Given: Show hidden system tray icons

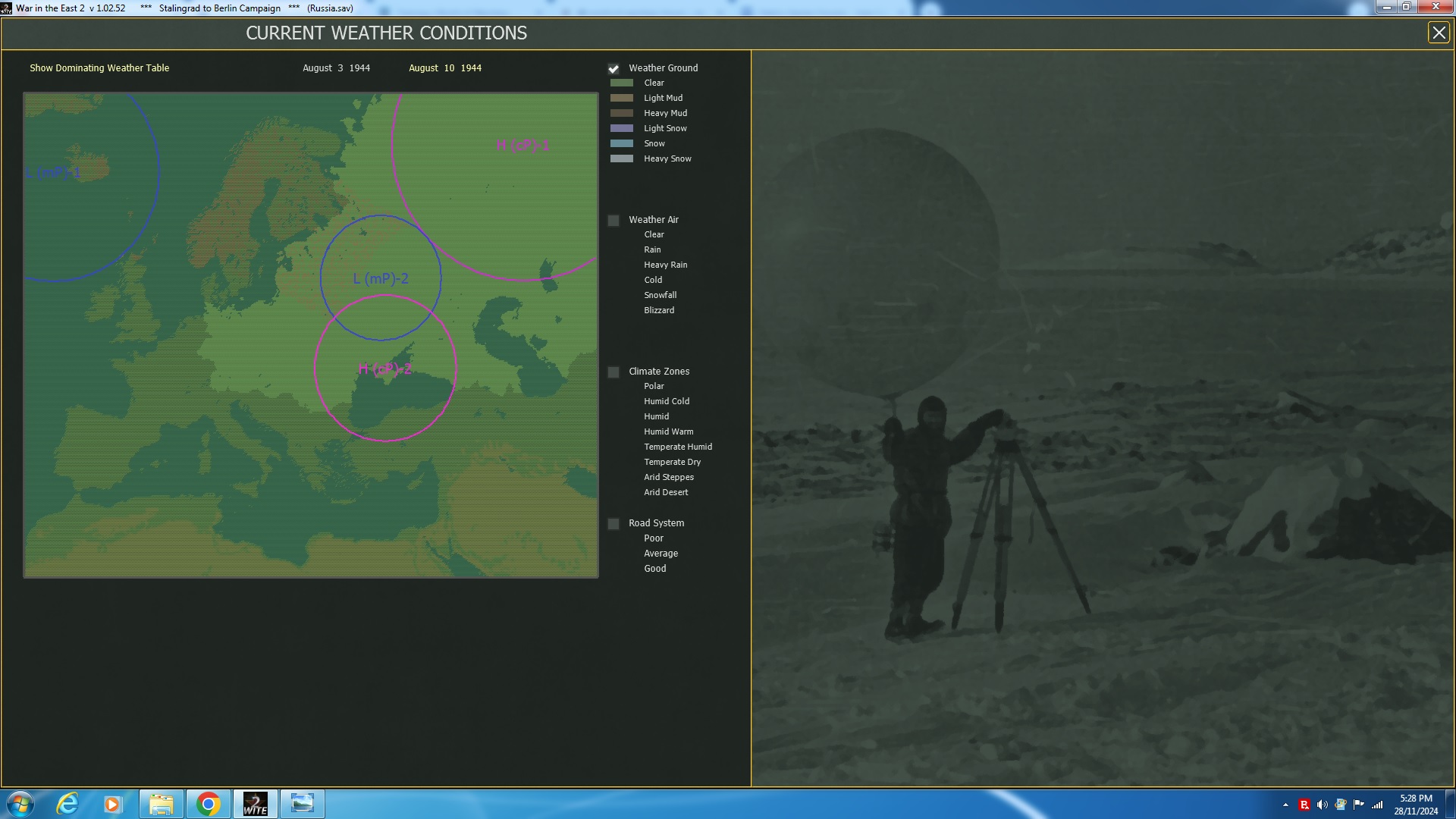Looking at the screenshot, I should coord(1285,805).
